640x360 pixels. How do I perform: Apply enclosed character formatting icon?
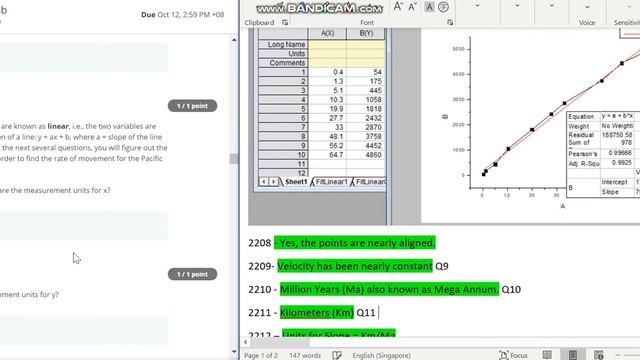click(x=443, y=7)
